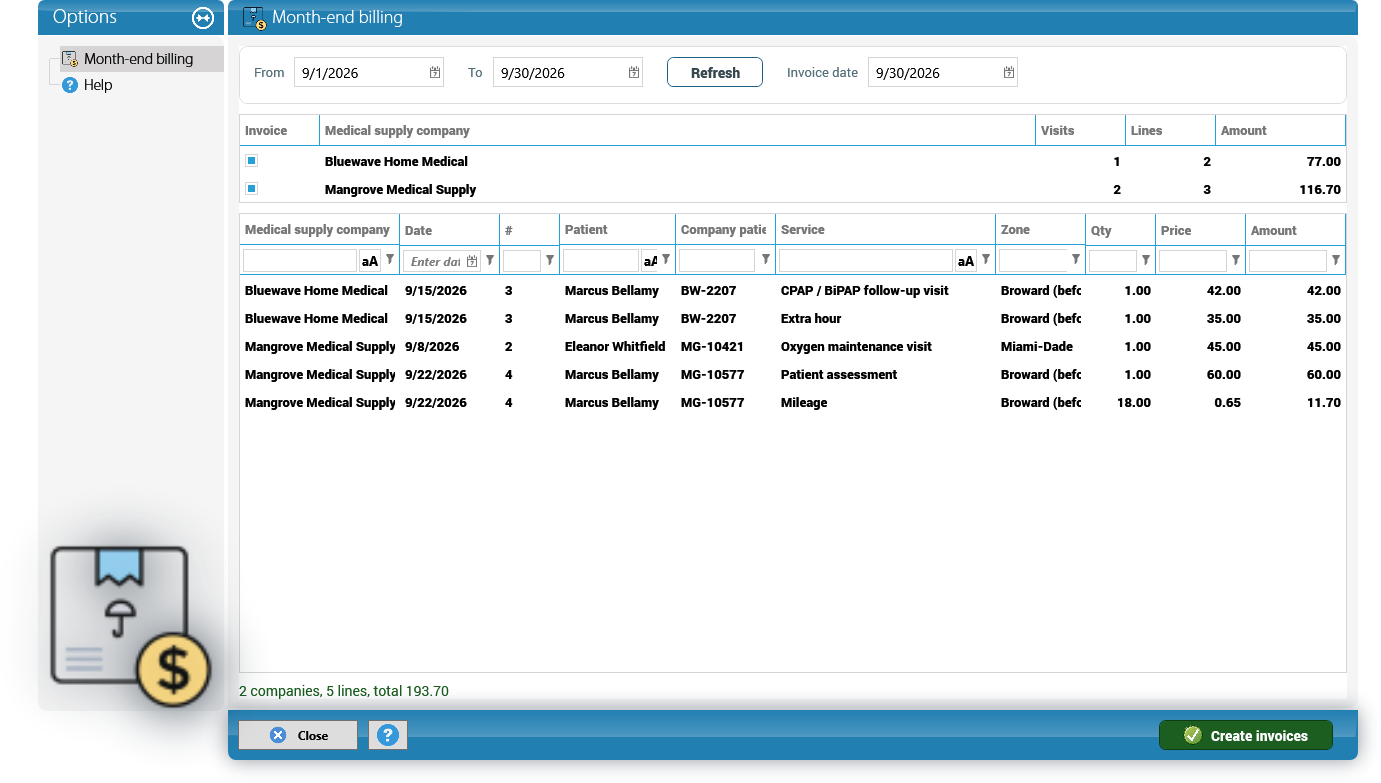
Task: Collapse the Options panel with the arrows icon
Action: (x=203, y=18)
